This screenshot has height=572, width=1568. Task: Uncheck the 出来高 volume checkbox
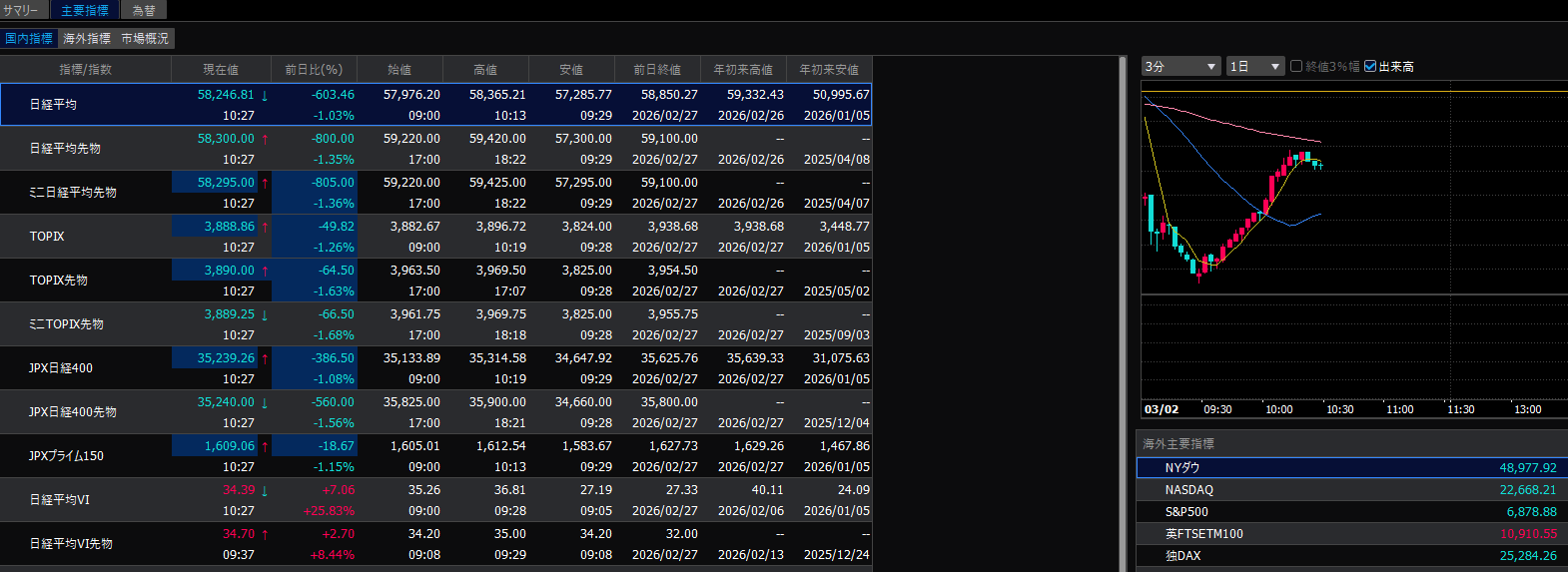tap(1370, 66)
